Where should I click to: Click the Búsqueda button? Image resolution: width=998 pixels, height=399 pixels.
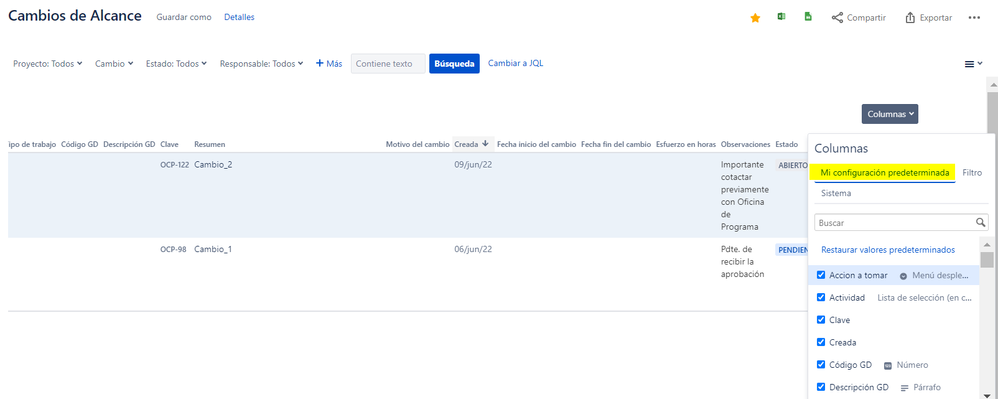tap(454, 64)
